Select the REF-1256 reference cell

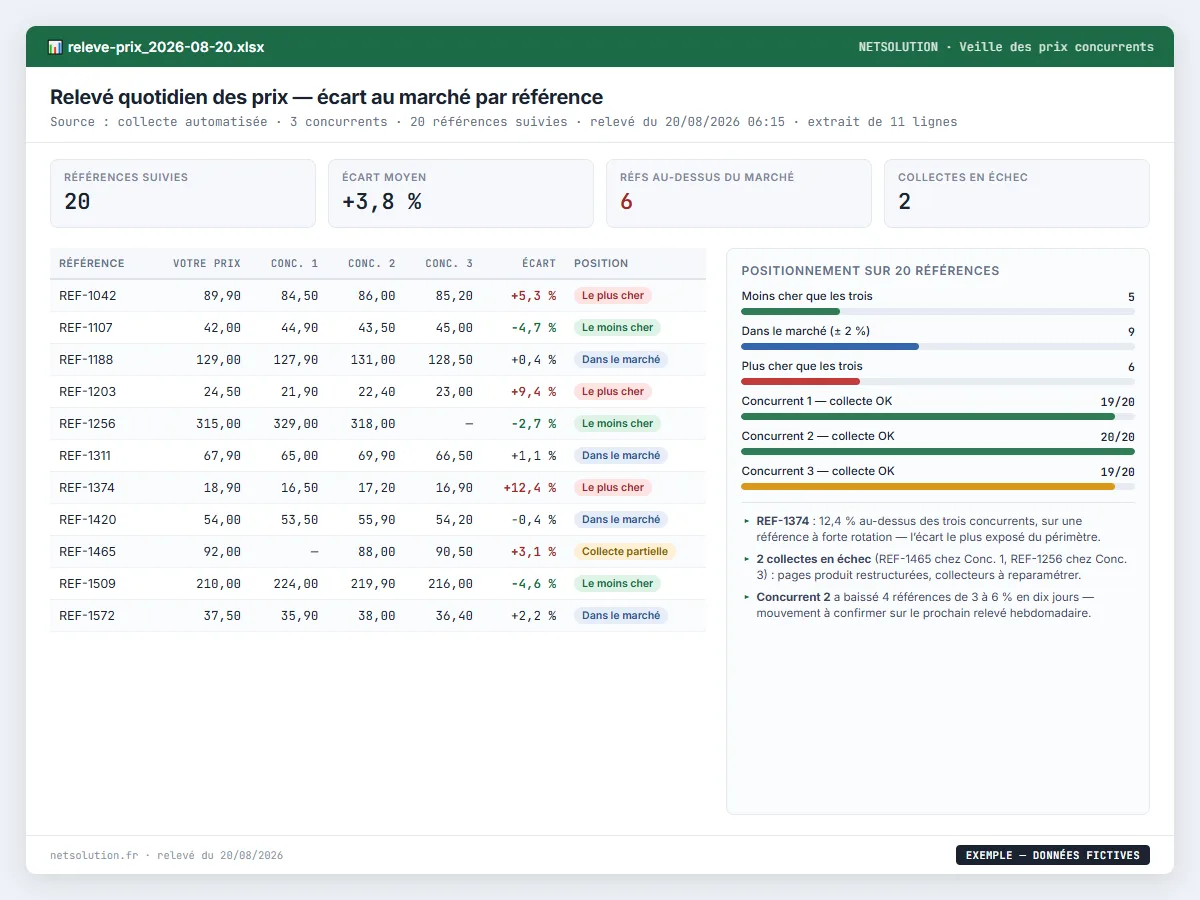point(88,424)
